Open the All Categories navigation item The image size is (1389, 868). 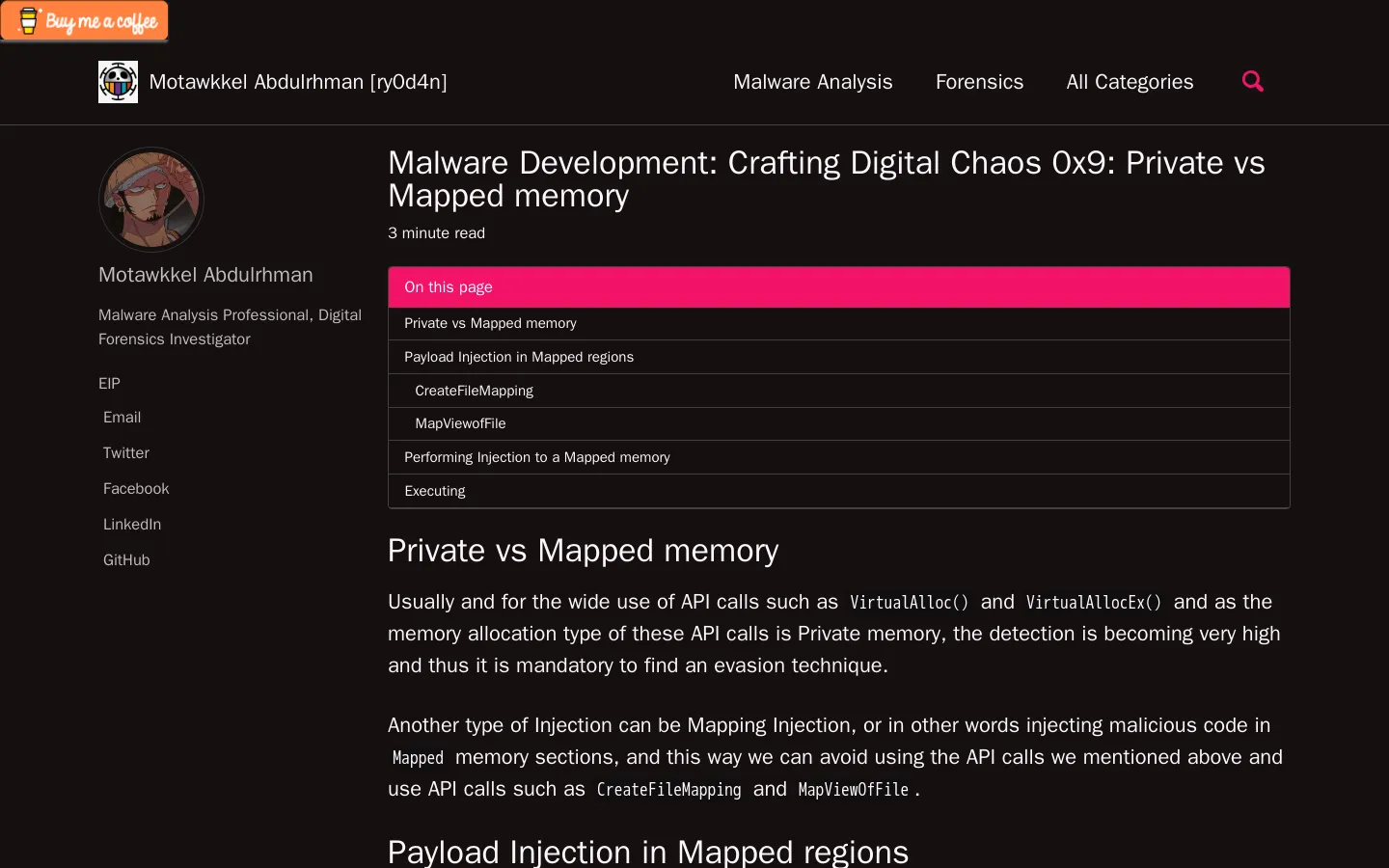[1130, 82]
